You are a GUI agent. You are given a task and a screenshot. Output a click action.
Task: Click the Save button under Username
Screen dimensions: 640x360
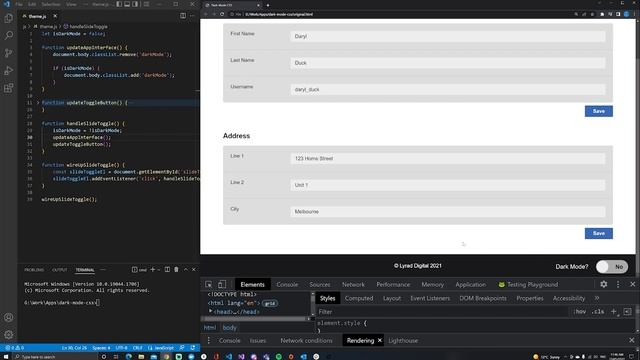[598, 111]
